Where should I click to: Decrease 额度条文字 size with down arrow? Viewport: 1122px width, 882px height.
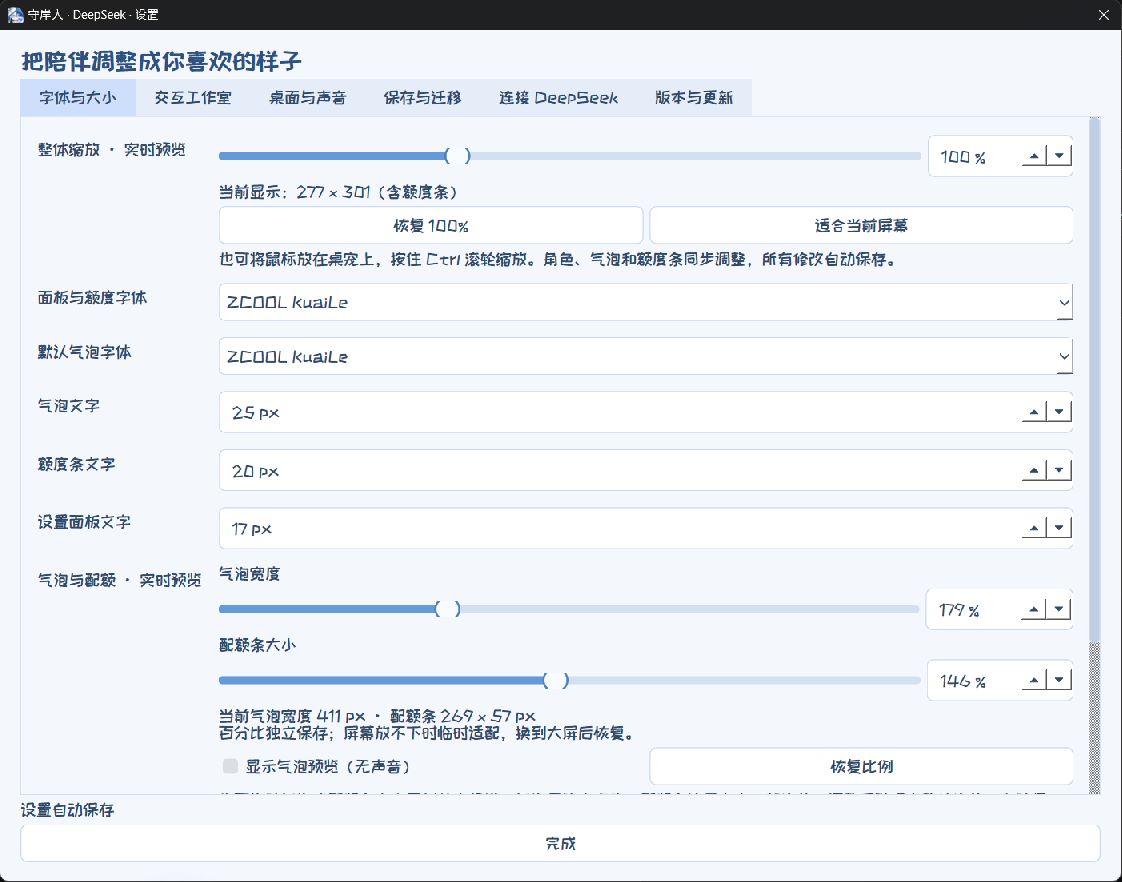click(1059, 470)
